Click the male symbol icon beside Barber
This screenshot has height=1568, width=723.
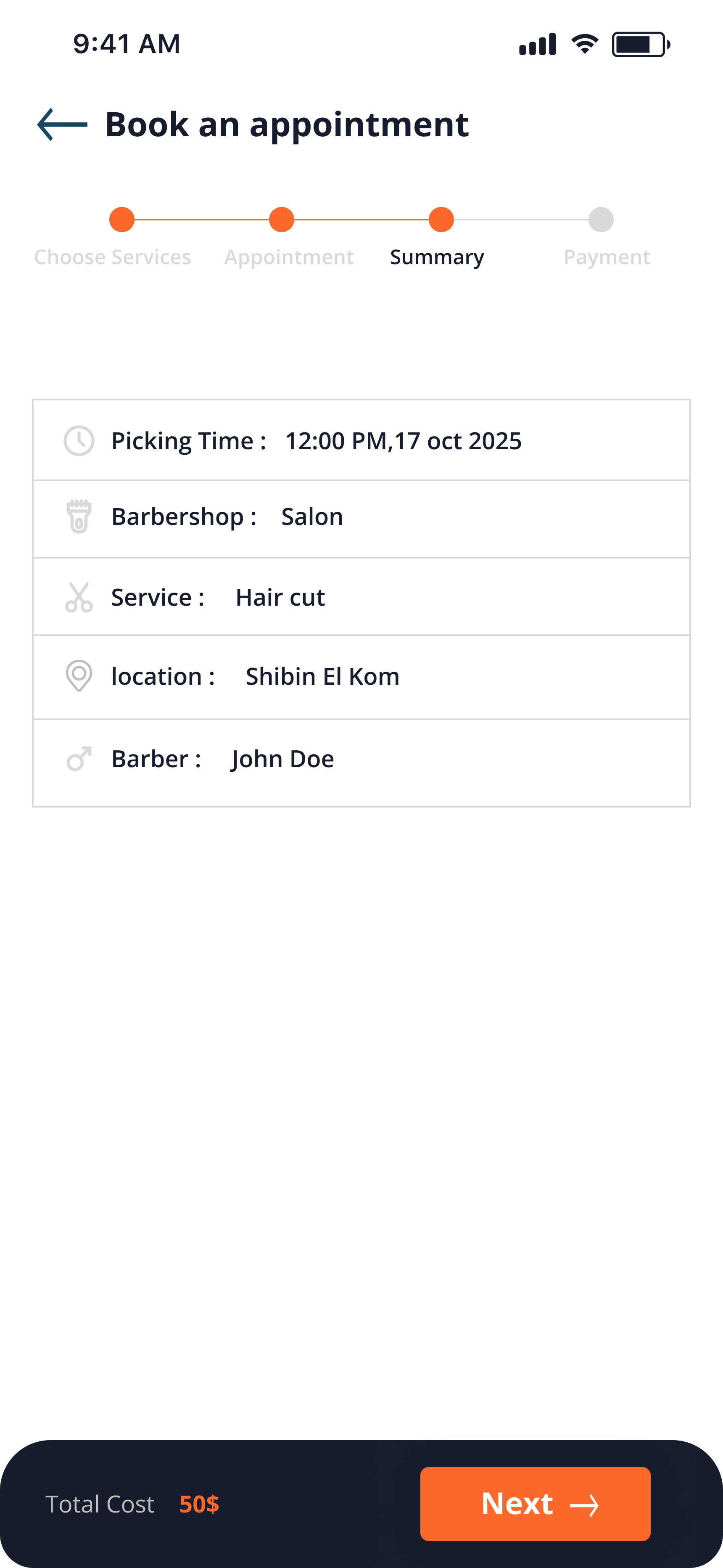(x=79, y=758)
